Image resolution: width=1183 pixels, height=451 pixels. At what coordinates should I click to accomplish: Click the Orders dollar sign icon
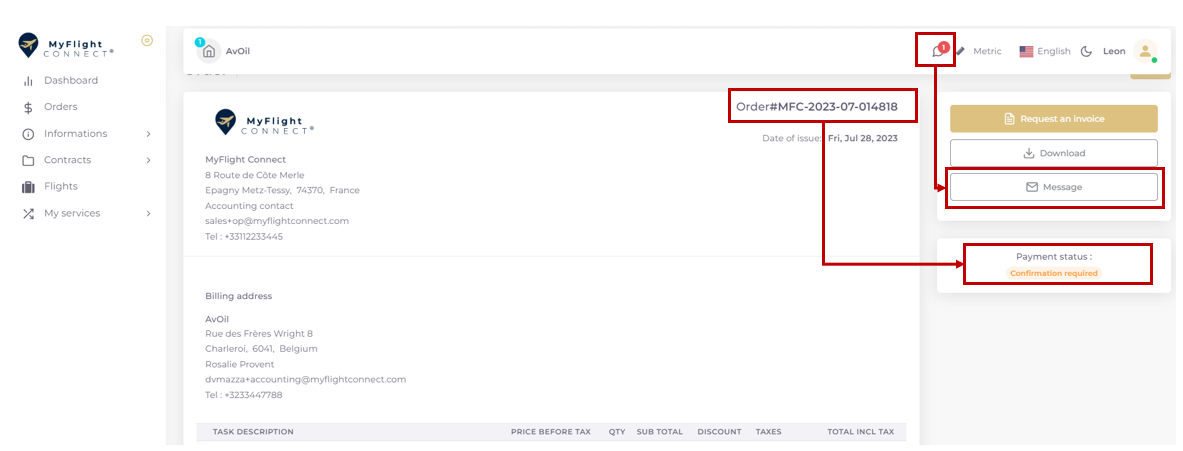click(29, 107)
